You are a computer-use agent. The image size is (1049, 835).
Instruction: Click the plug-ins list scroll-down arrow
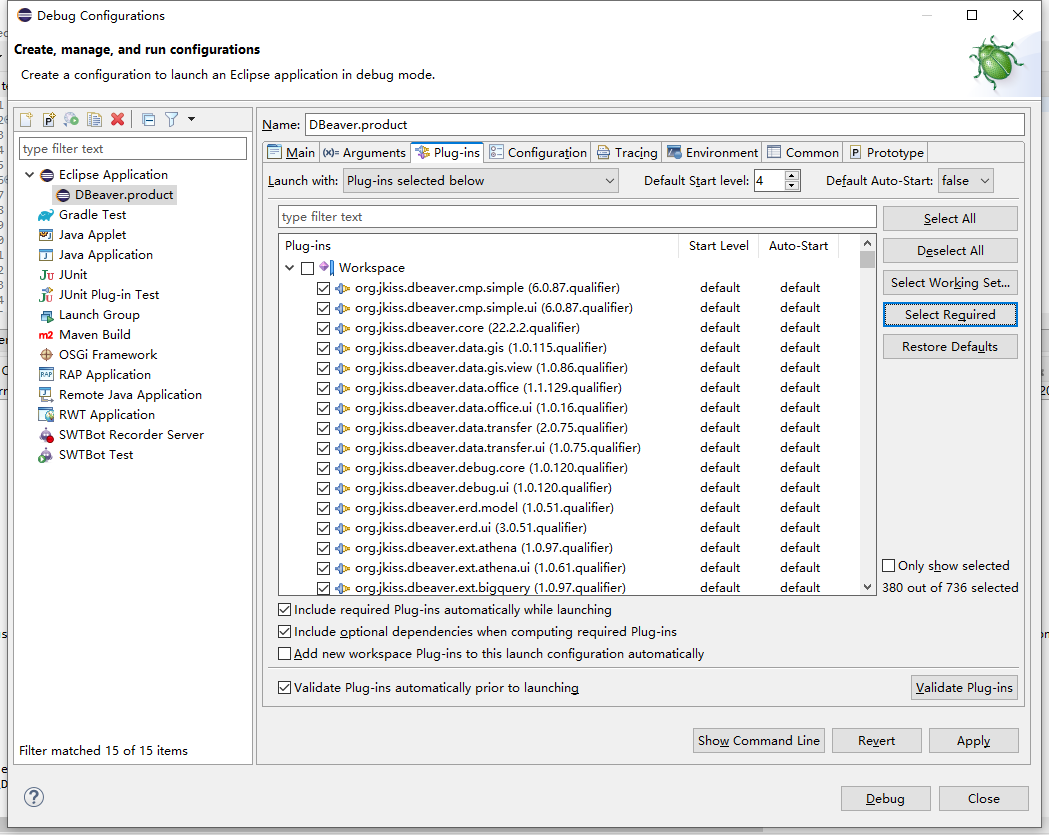tap(868, 587)
